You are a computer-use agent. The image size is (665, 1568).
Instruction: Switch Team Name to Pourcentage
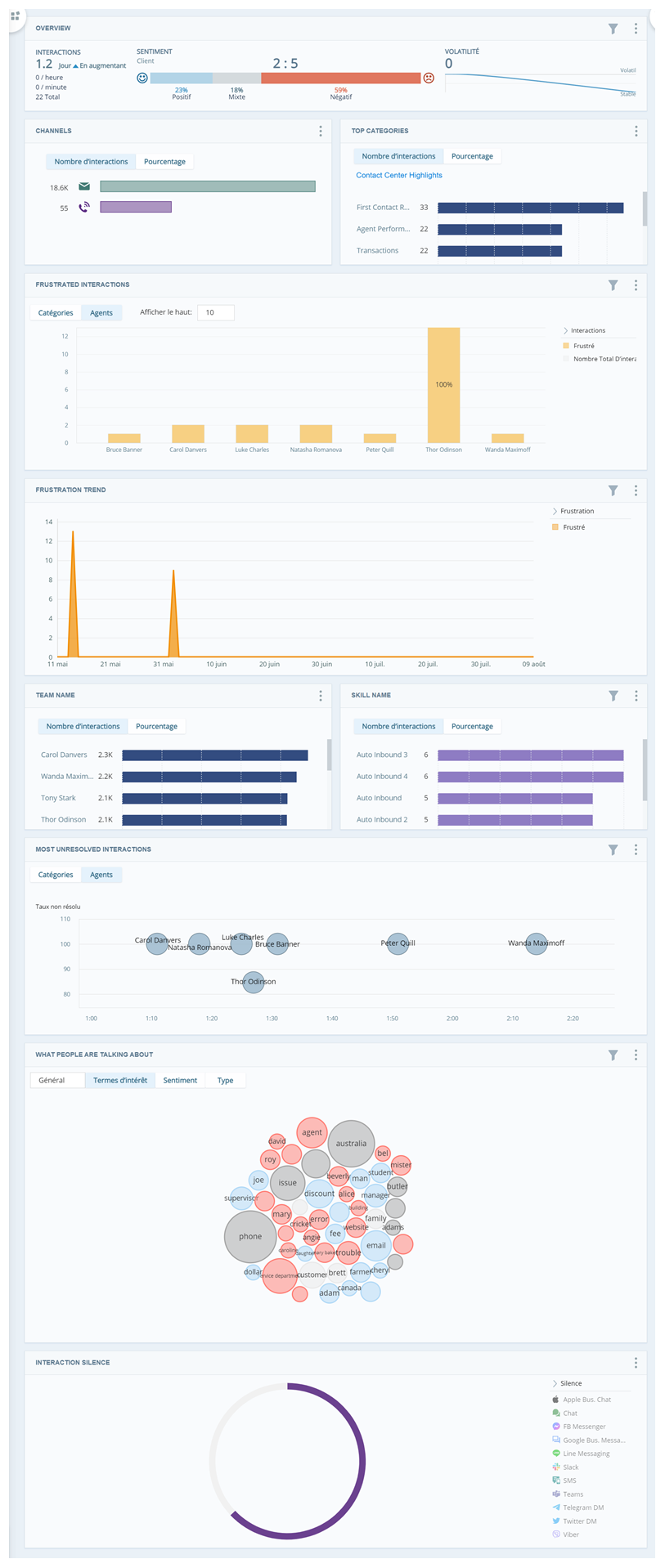point(156,727)
